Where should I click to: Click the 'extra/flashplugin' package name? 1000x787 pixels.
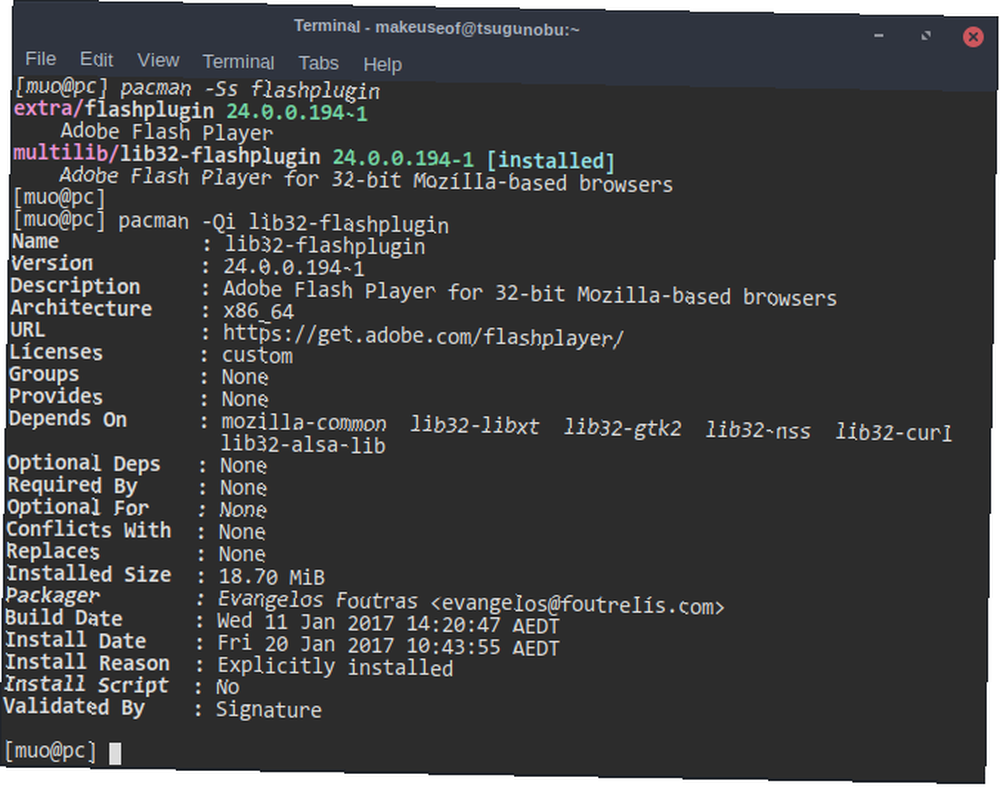click(x=114, y=110)
